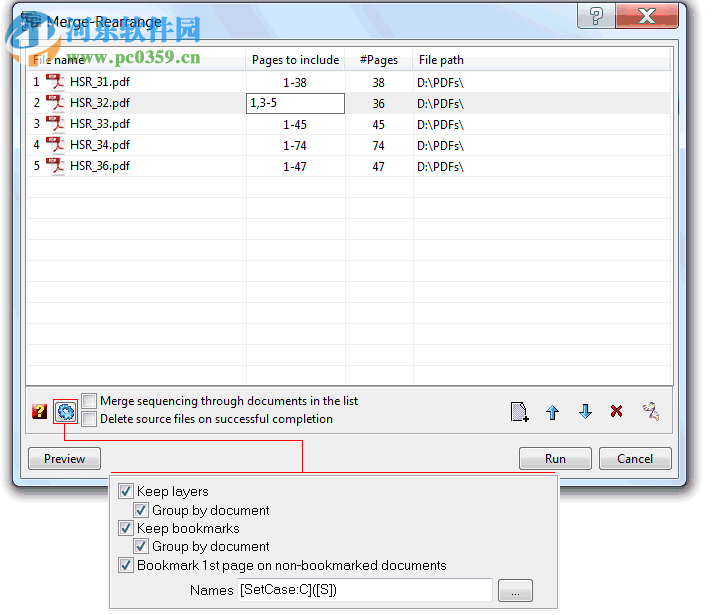718x615 pixels.
Task: Click page count 36 for HSR_32.pdf
Action: coord(378,103)
